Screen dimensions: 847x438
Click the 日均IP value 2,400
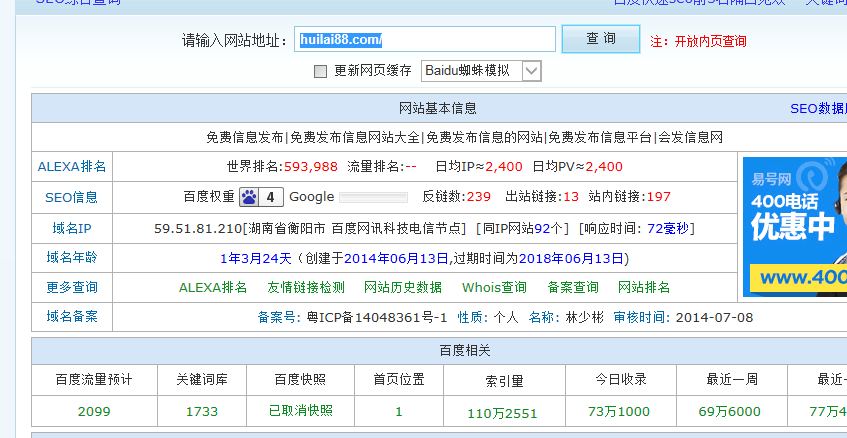(x=504, y=167)
